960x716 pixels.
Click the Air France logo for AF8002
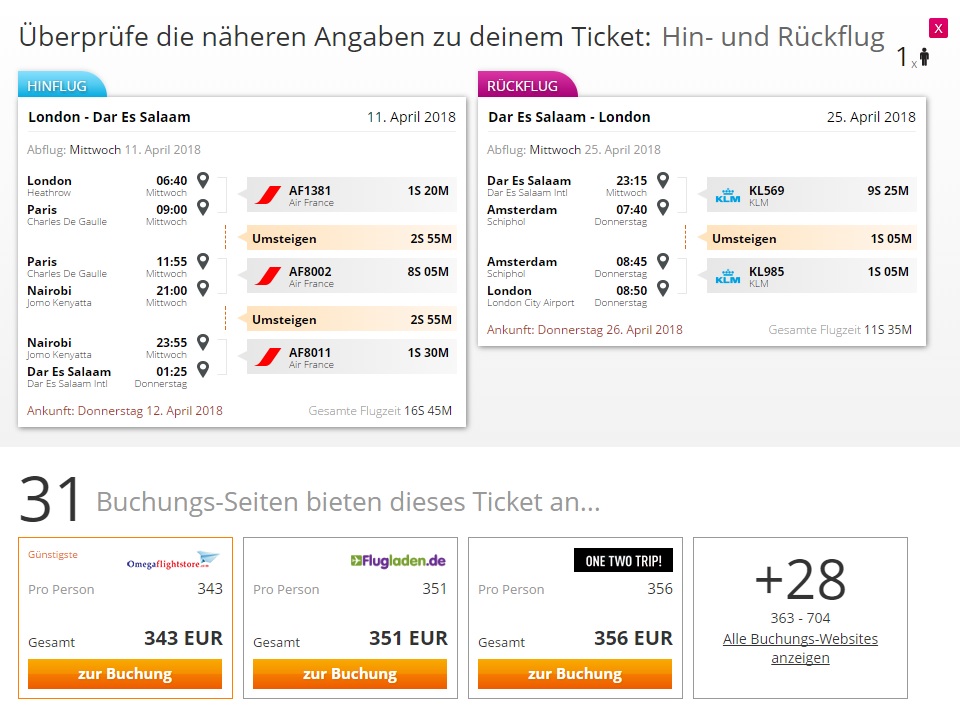268,276
